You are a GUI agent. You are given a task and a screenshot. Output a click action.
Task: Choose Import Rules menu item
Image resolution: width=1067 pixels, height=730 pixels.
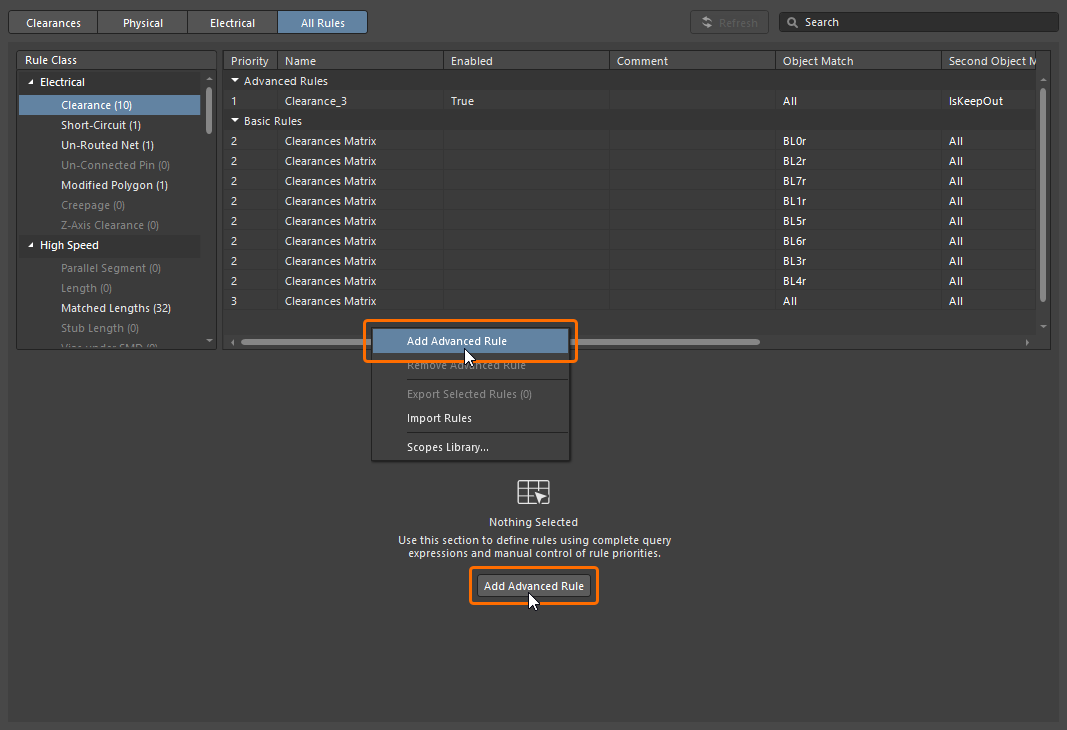pos(470,418)
